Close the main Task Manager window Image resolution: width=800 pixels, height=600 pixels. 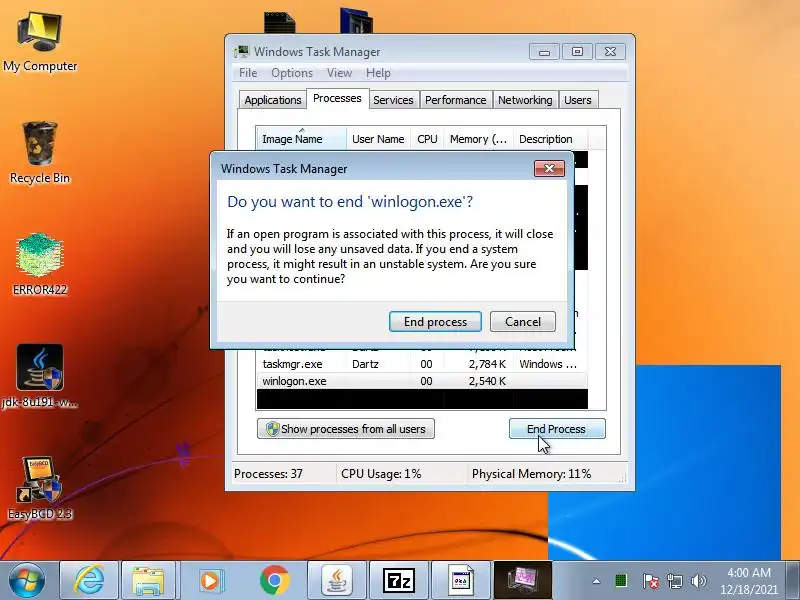610,52
